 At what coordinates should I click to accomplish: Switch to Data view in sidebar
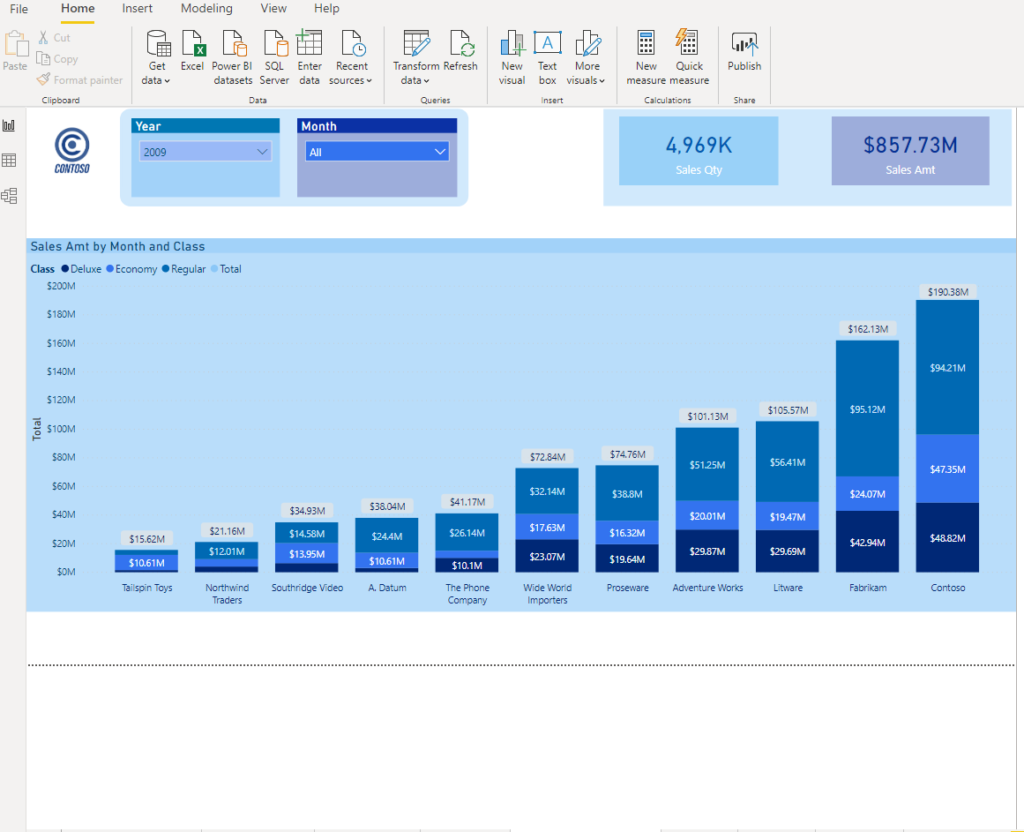pyautogui.click(x=9, y=161)
